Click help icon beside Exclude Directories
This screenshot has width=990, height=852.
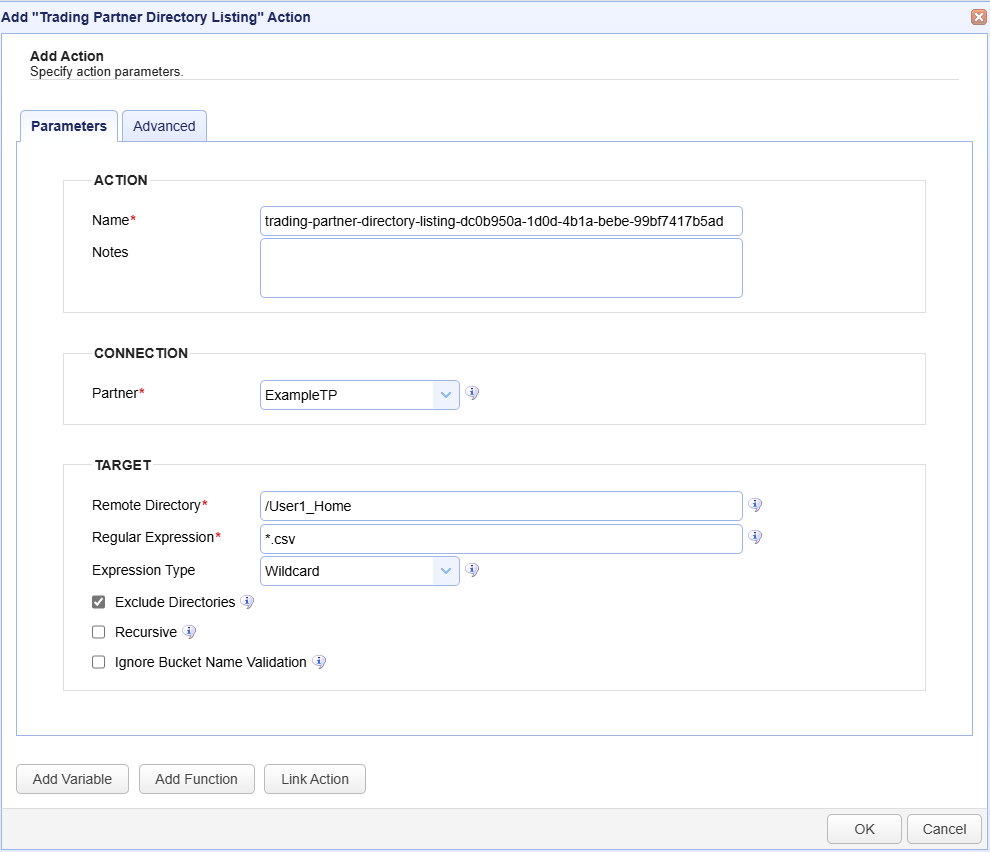point(247,602)
